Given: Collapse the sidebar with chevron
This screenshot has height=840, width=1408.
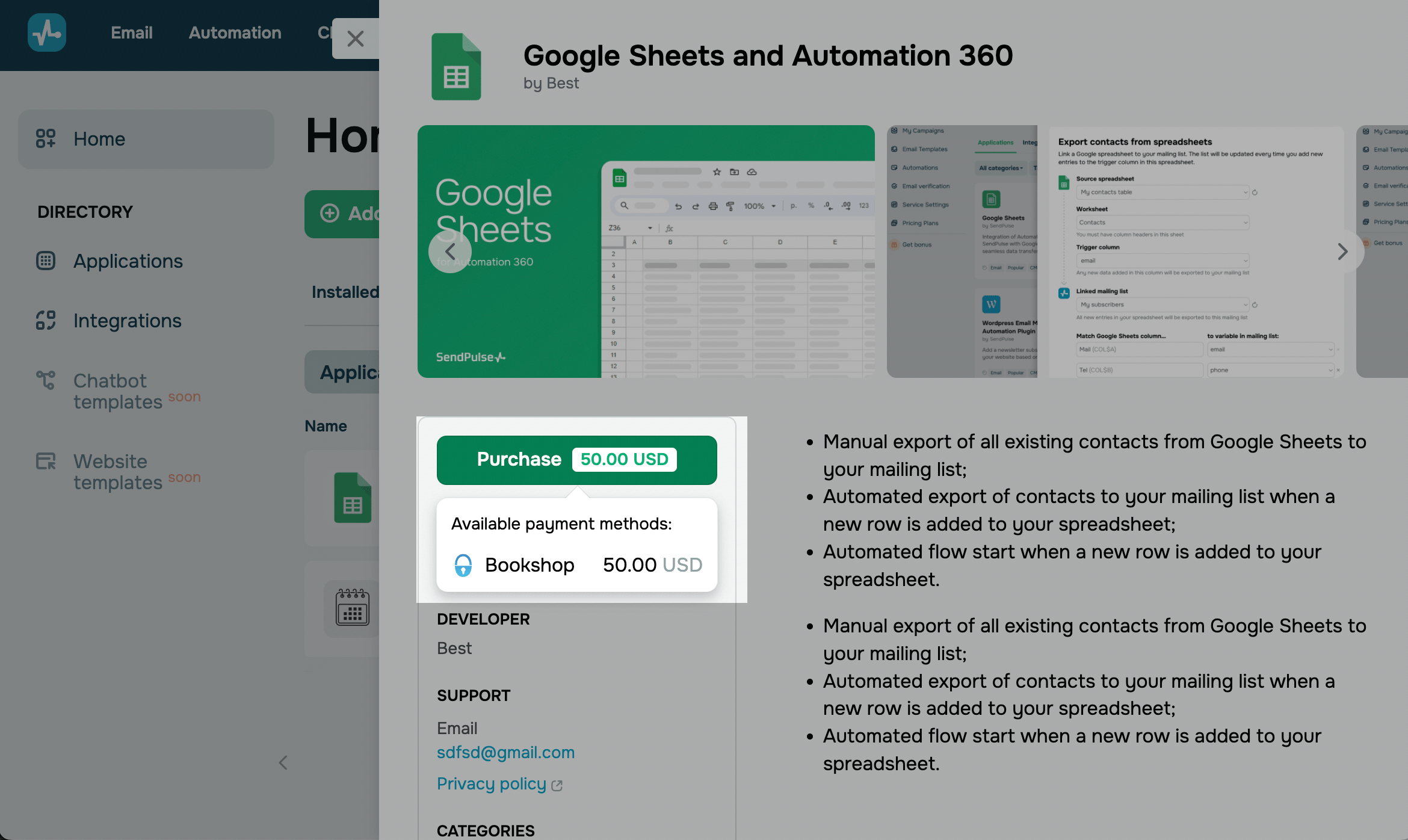Looking at the screenshot, I should click(283, 763).
